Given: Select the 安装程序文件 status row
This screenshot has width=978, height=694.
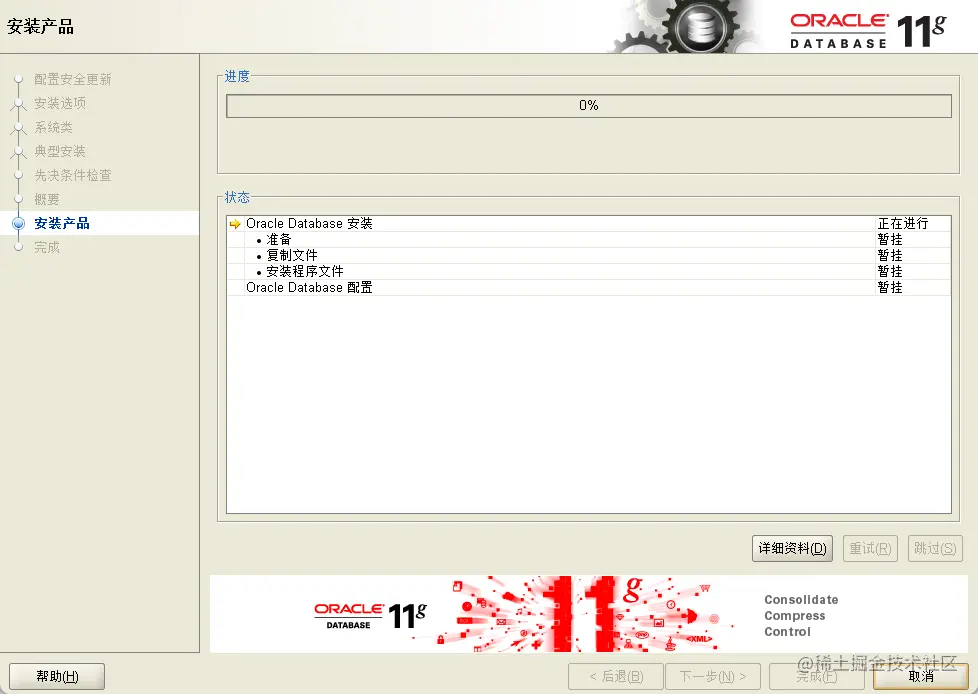Looking at the screenshot, I should point(589,271).
